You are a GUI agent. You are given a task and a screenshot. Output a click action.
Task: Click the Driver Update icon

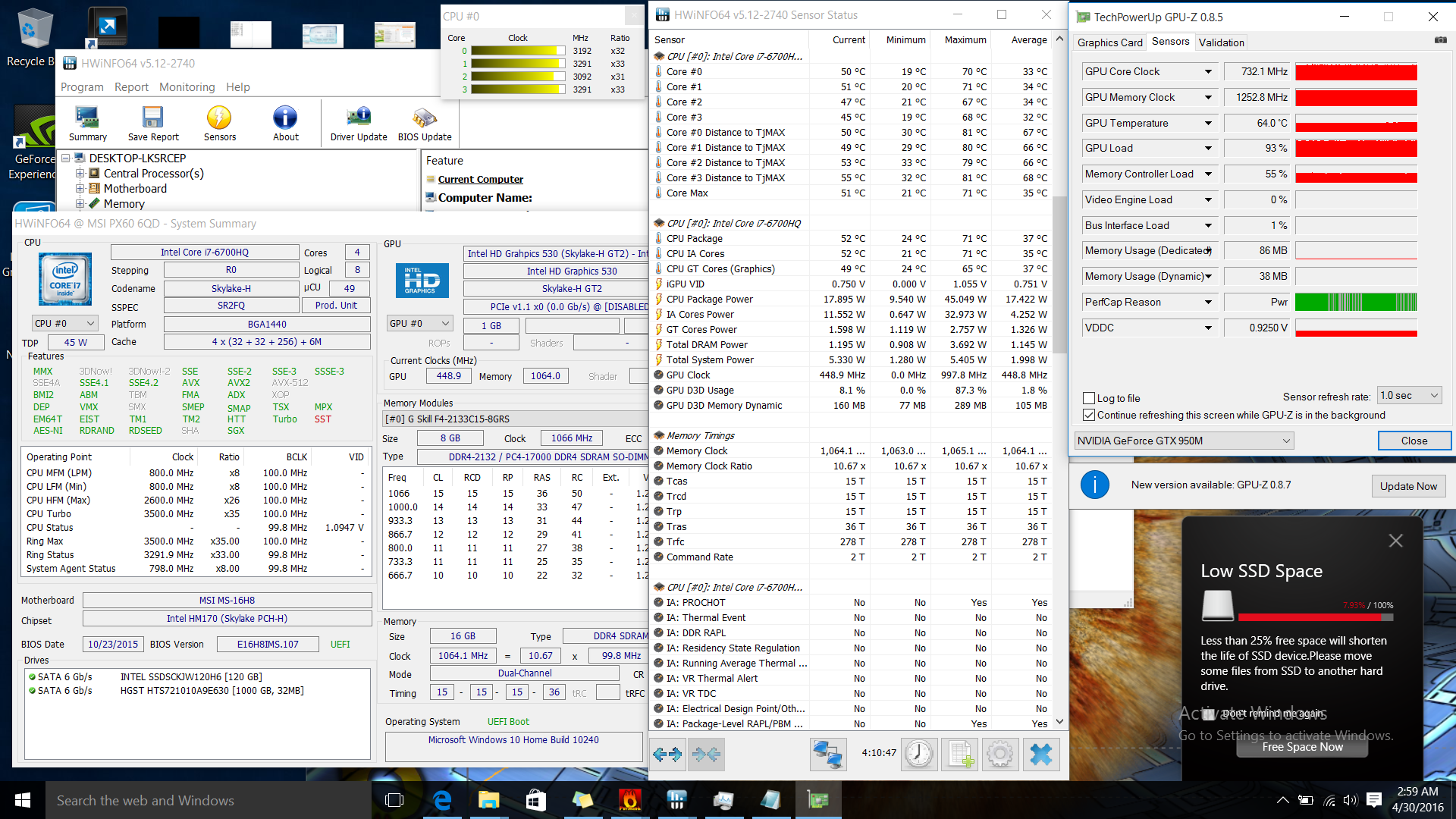point(359,124)
